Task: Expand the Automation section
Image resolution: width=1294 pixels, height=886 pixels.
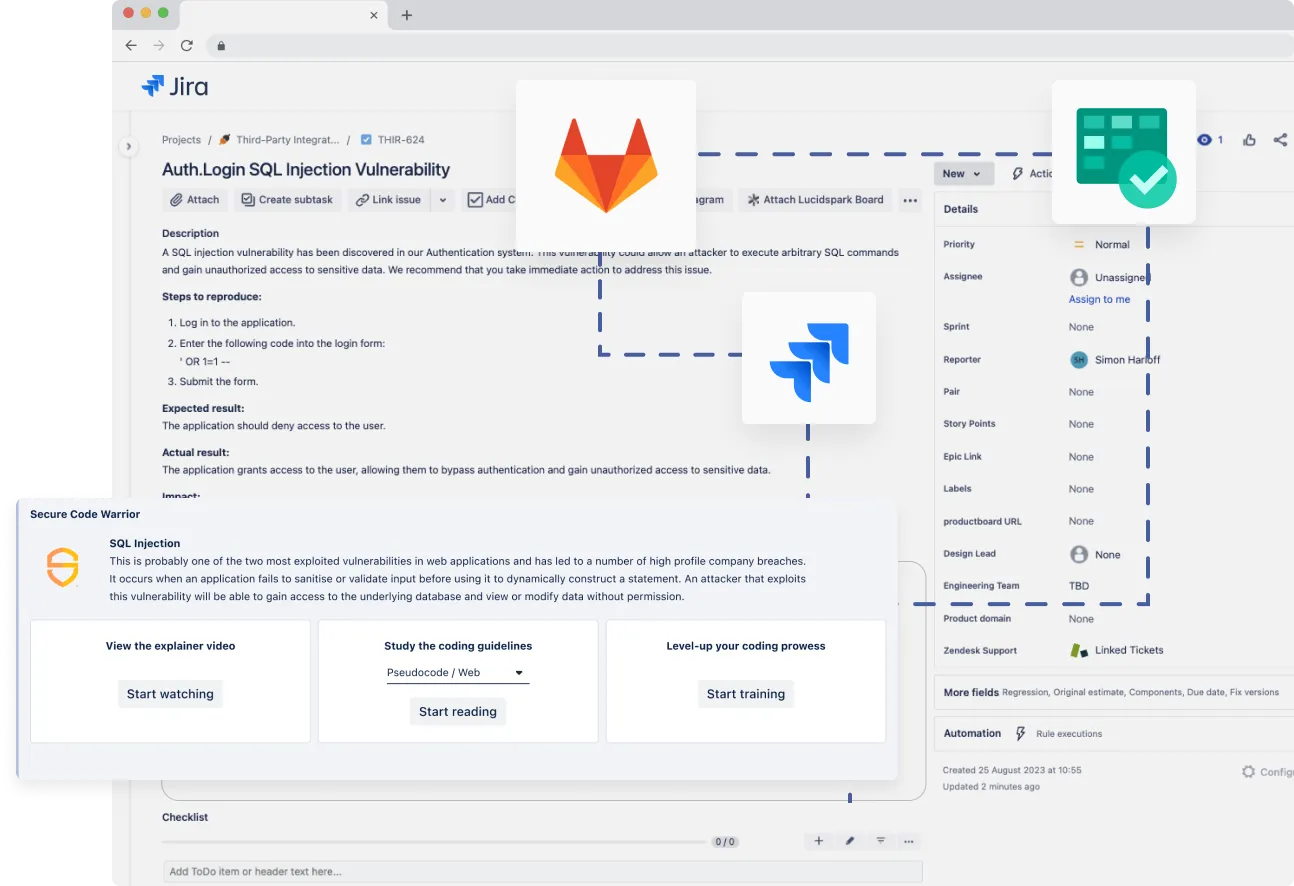Action: click(1114, 733)
